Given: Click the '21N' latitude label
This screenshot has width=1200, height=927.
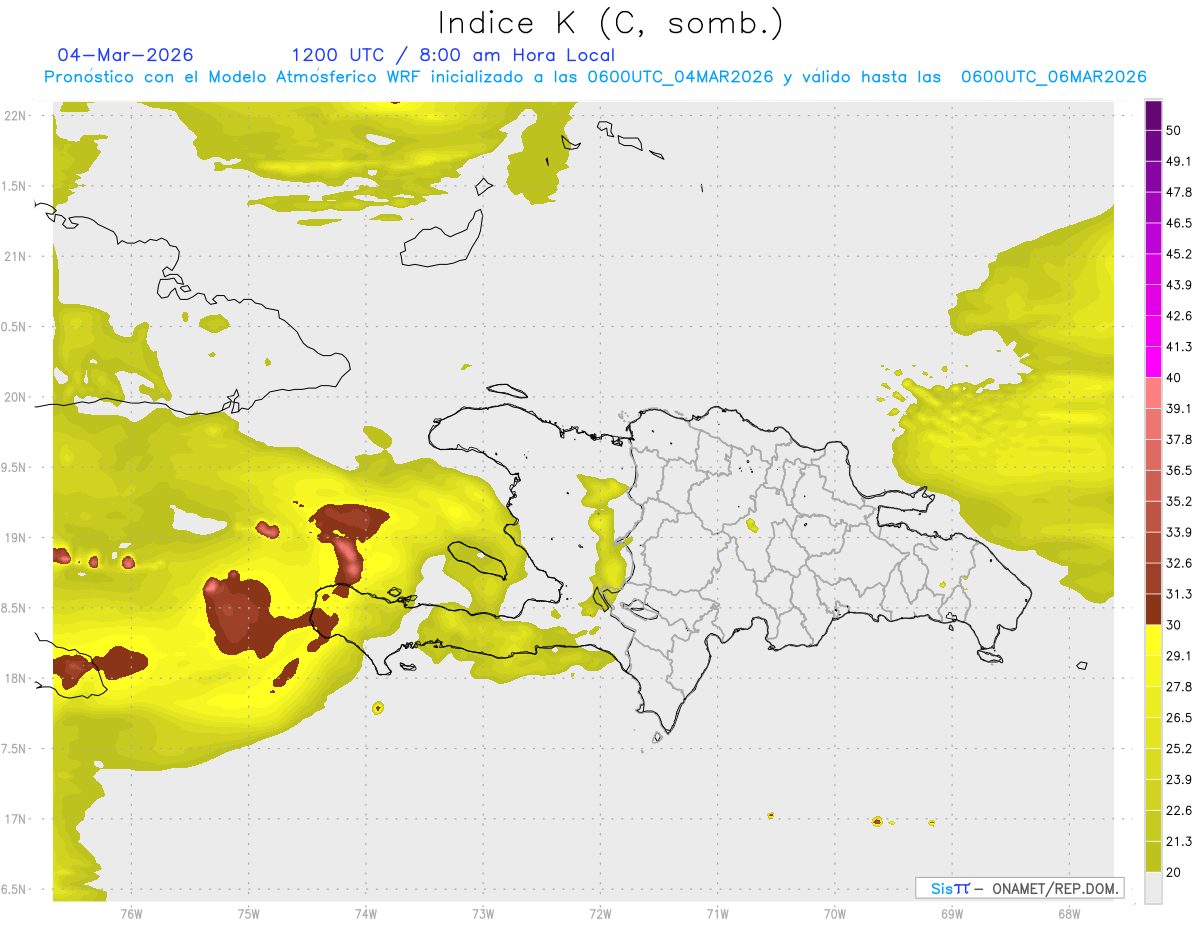Looking at the screenshot, I should coord(15,256).
